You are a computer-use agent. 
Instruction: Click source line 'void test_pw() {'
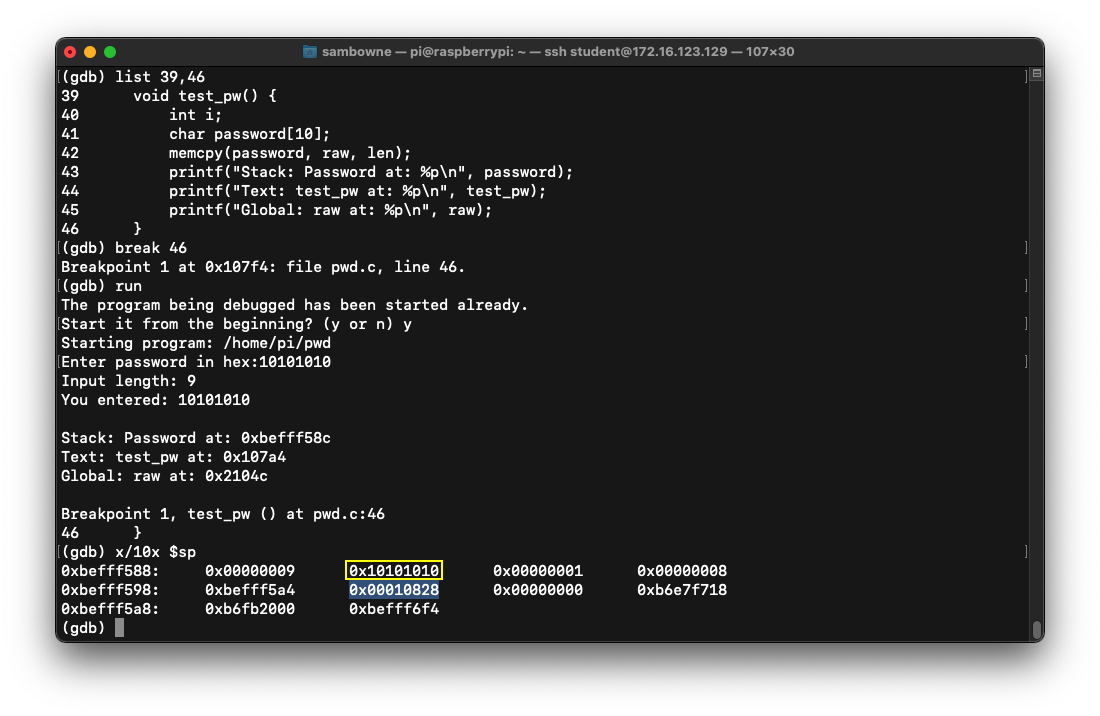coord(205,95)
